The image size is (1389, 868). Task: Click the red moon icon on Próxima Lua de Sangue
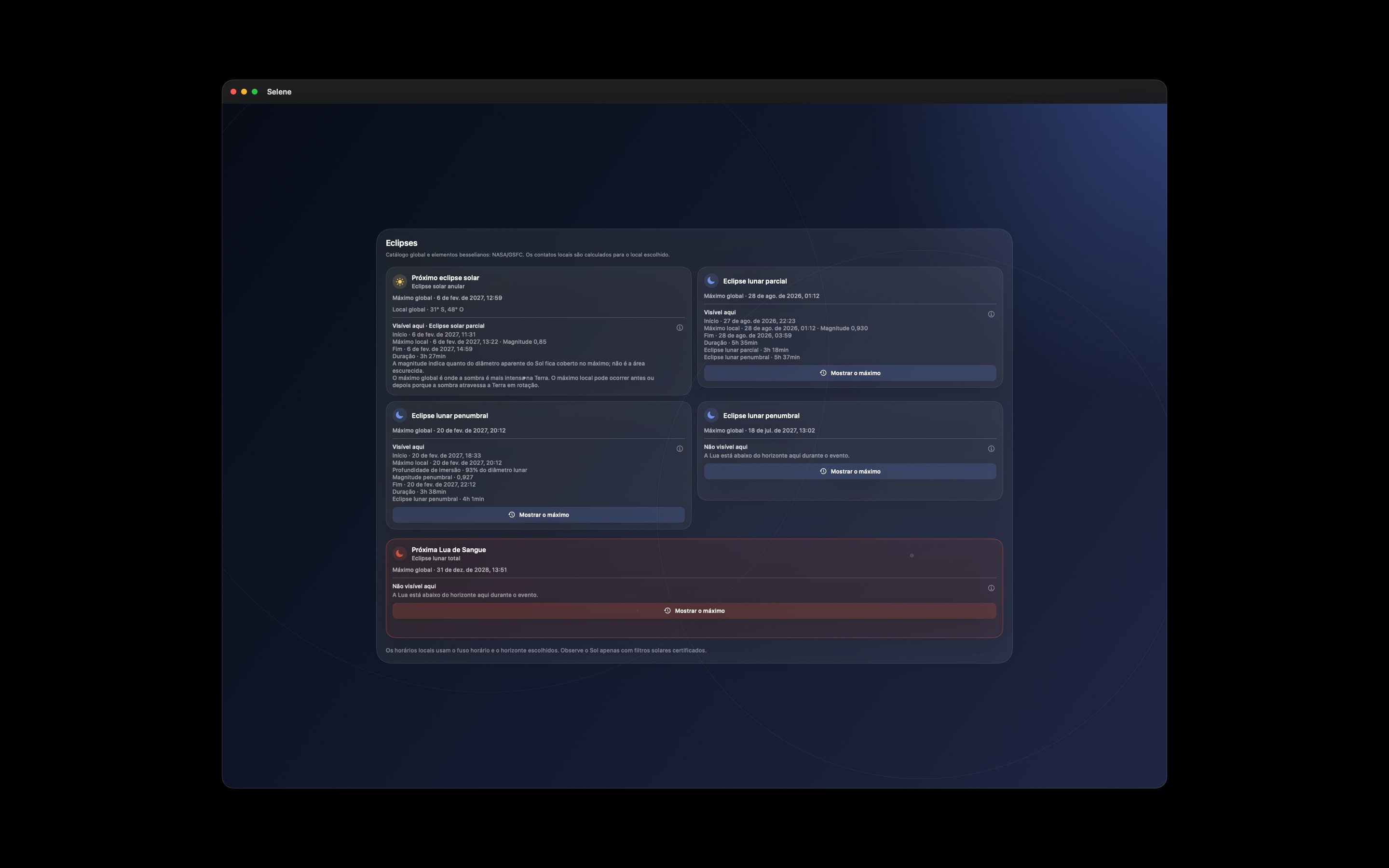[x=399, y=554]
